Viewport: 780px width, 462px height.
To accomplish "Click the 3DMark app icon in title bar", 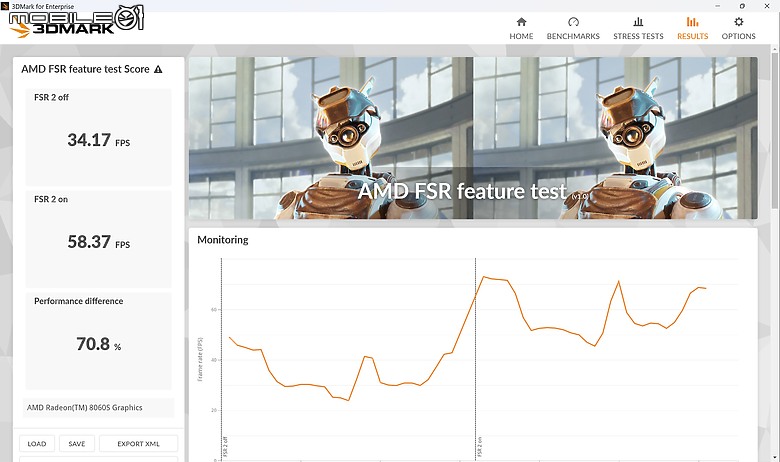I will click(x=5, y=6).
